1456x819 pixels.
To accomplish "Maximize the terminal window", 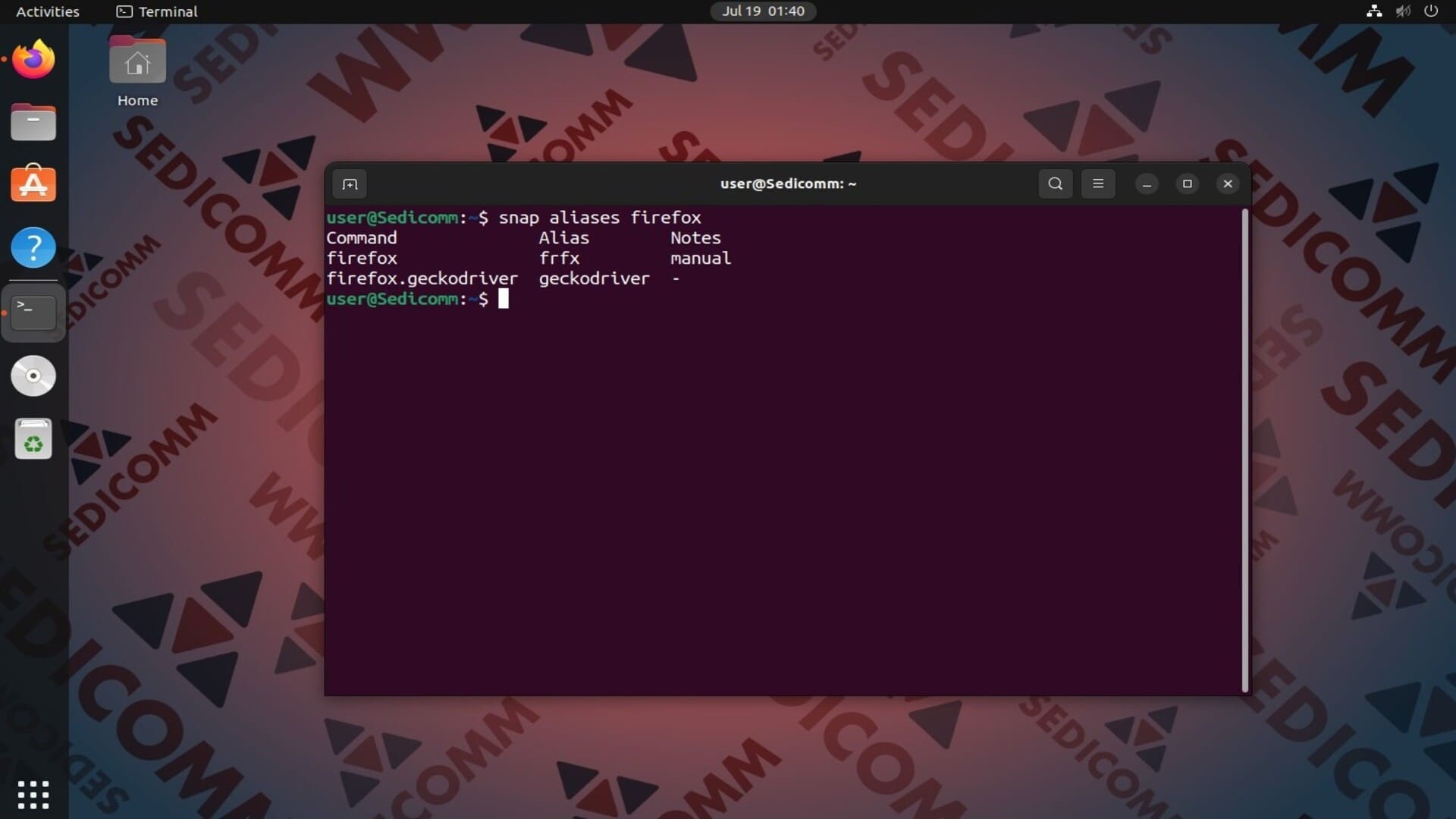I will (1187, 184).
